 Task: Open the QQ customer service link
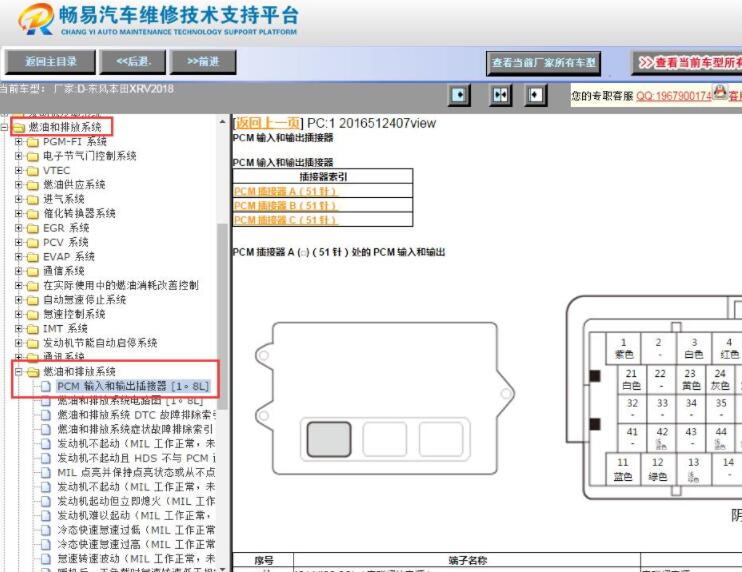(674, 96)
